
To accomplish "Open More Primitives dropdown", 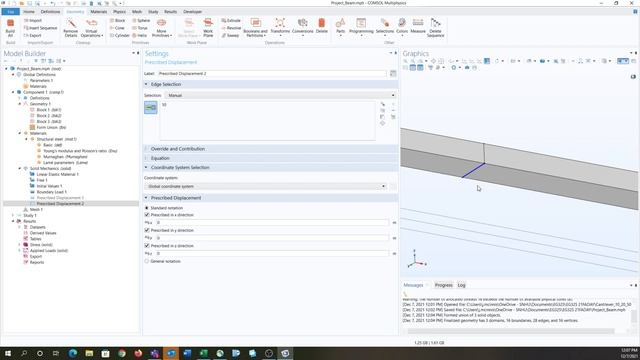I will pos(162,27).
